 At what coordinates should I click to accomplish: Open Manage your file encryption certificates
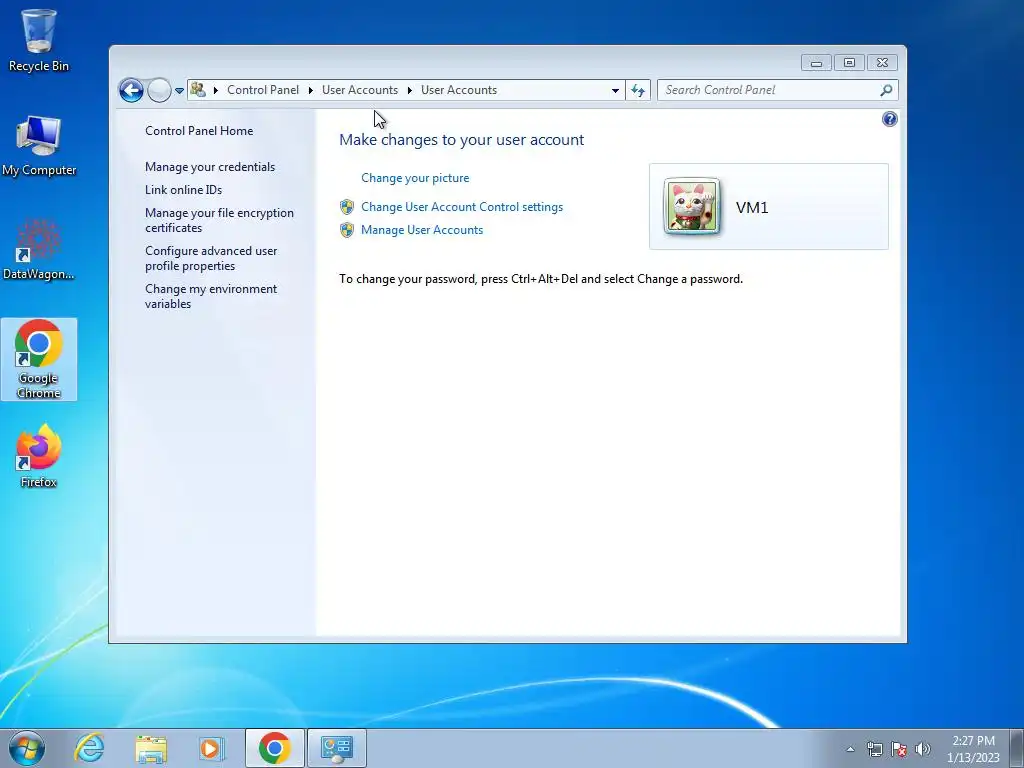coord(219,220)
